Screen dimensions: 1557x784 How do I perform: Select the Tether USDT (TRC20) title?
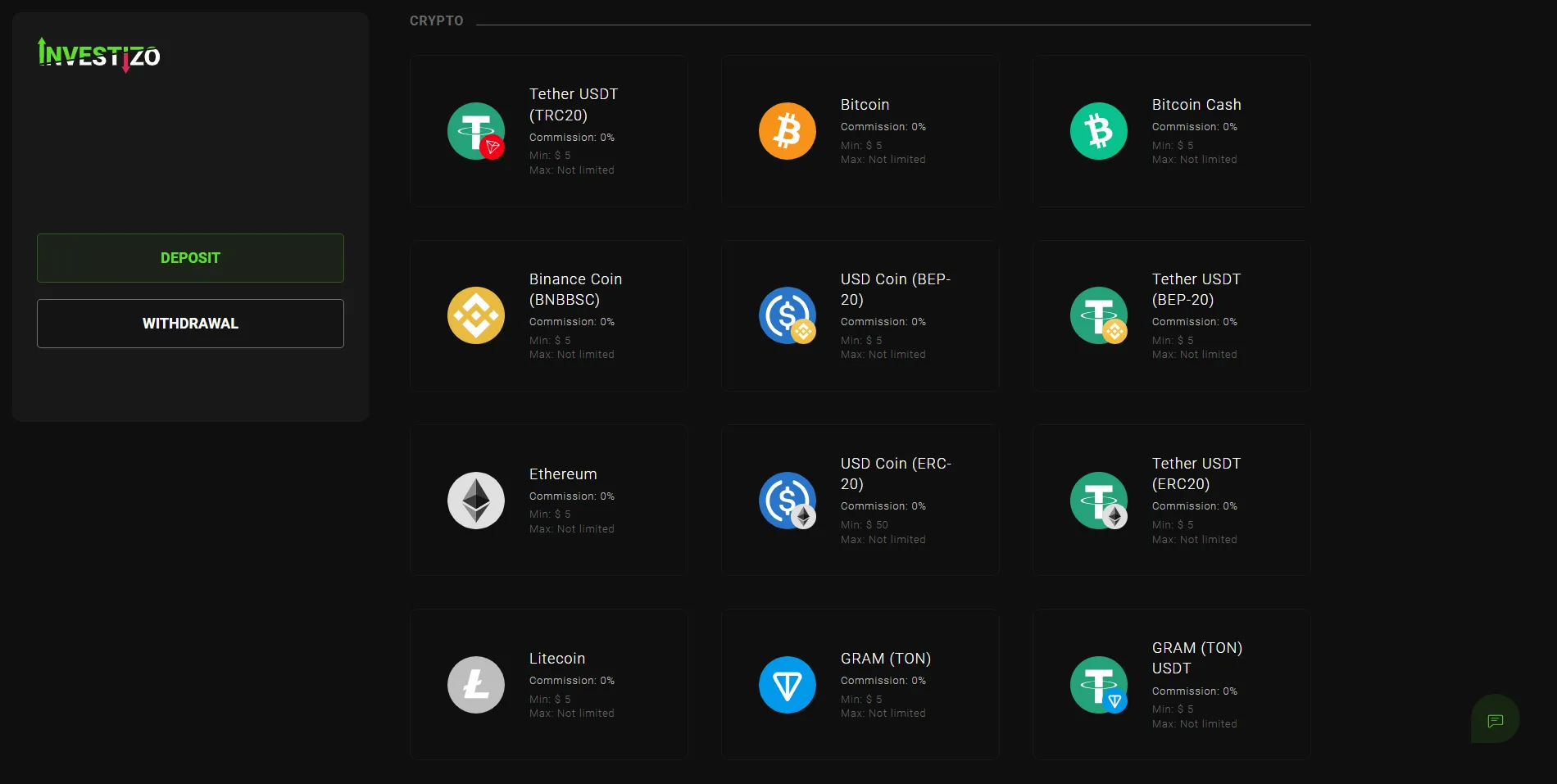574,105
